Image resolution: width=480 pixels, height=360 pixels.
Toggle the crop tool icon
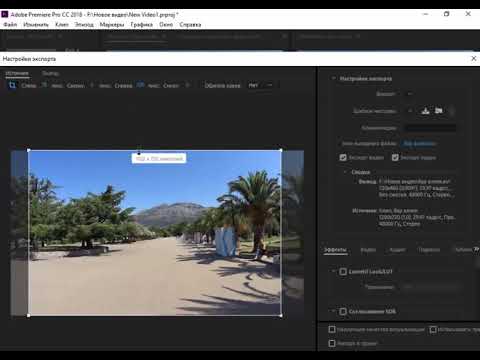click(x=12, y=85)
